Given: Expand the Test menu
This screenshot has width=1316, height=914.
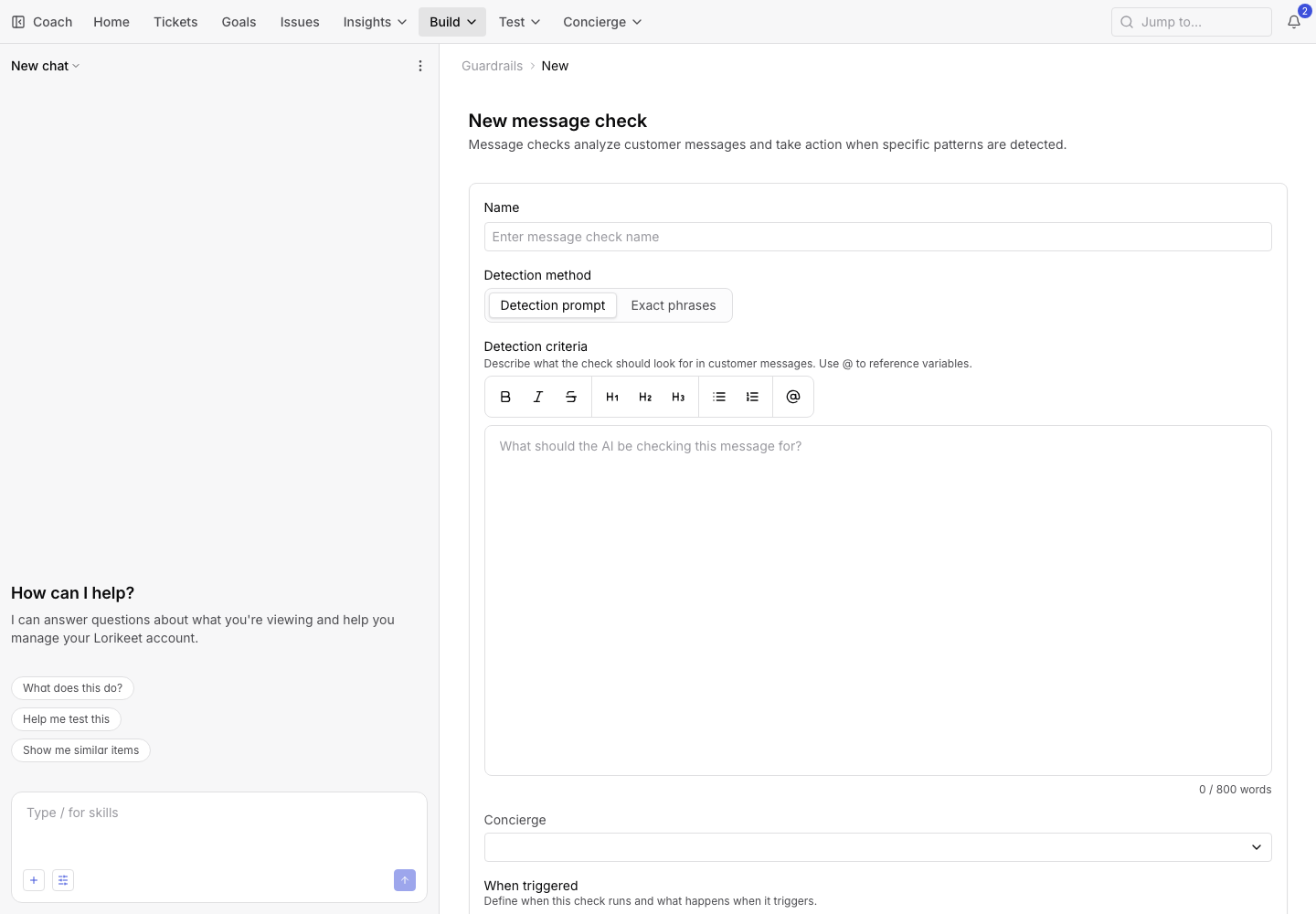Looking at the screenshot, I should pyautogui.click(x=519, y=22).
